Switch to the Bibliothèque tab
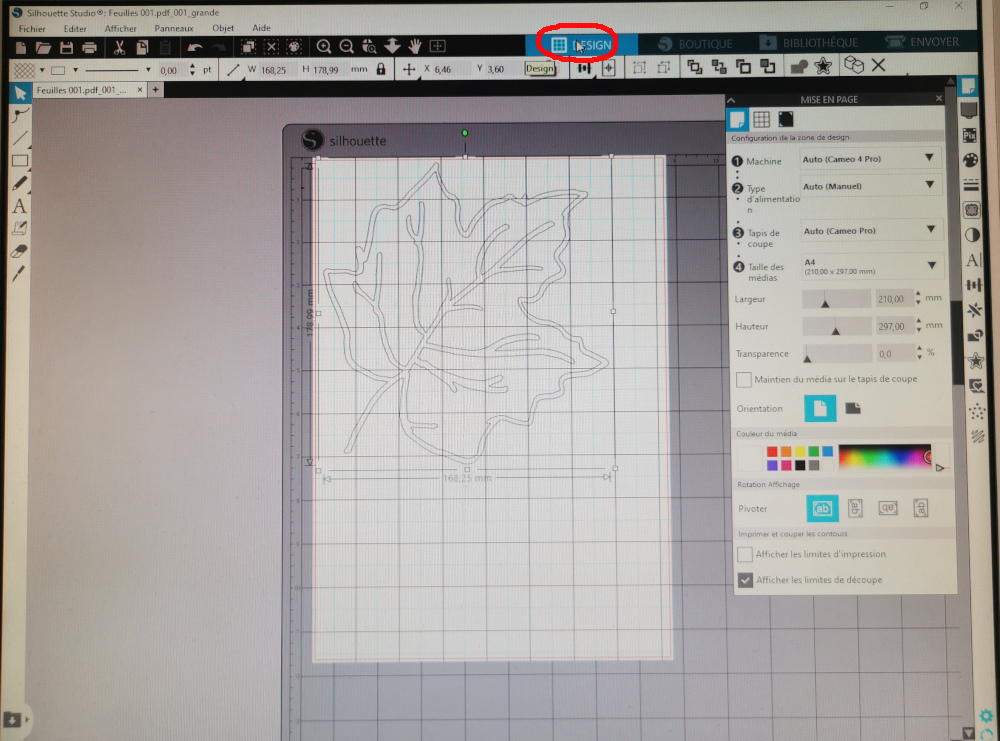This screenshot has height=741, width=1000. pos(807,43)
